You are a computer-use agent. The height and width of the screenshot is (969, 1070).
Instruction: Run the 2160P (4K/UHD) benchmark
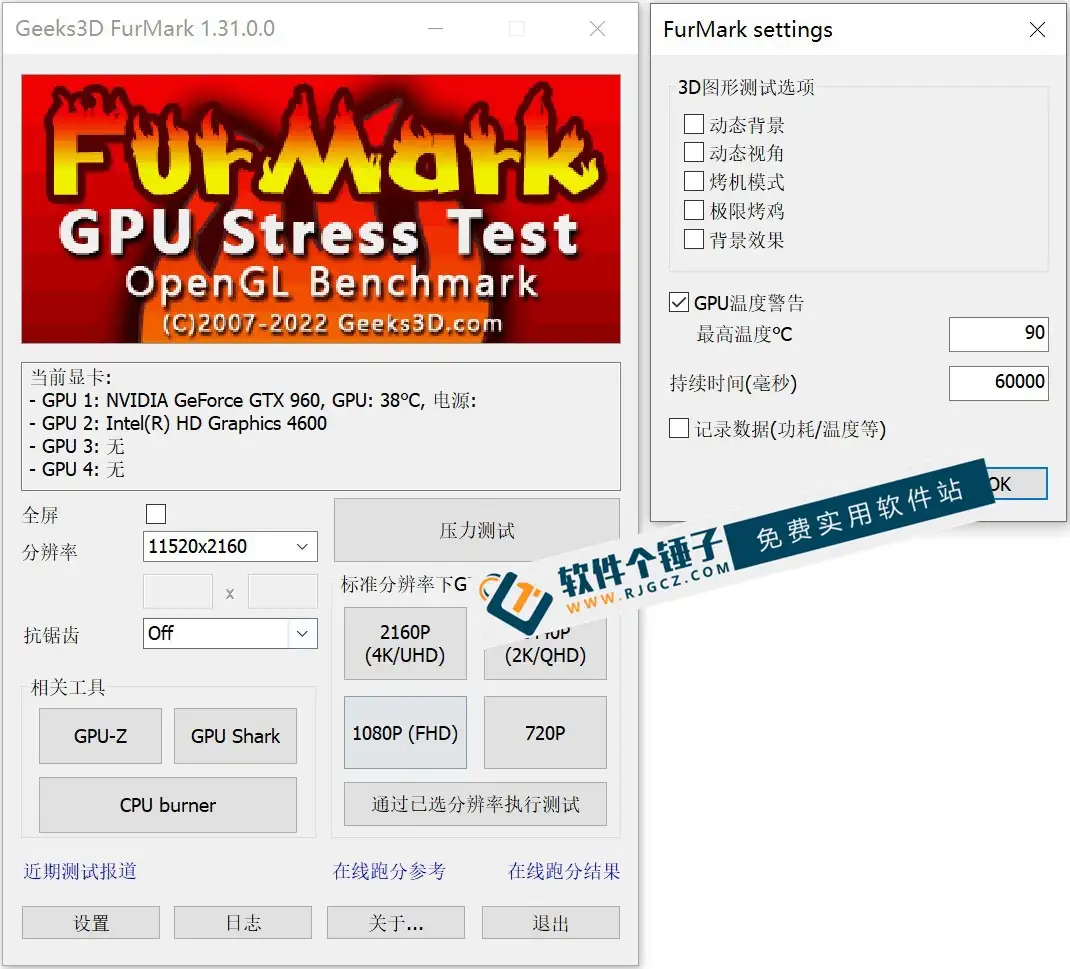coord(405,643)
